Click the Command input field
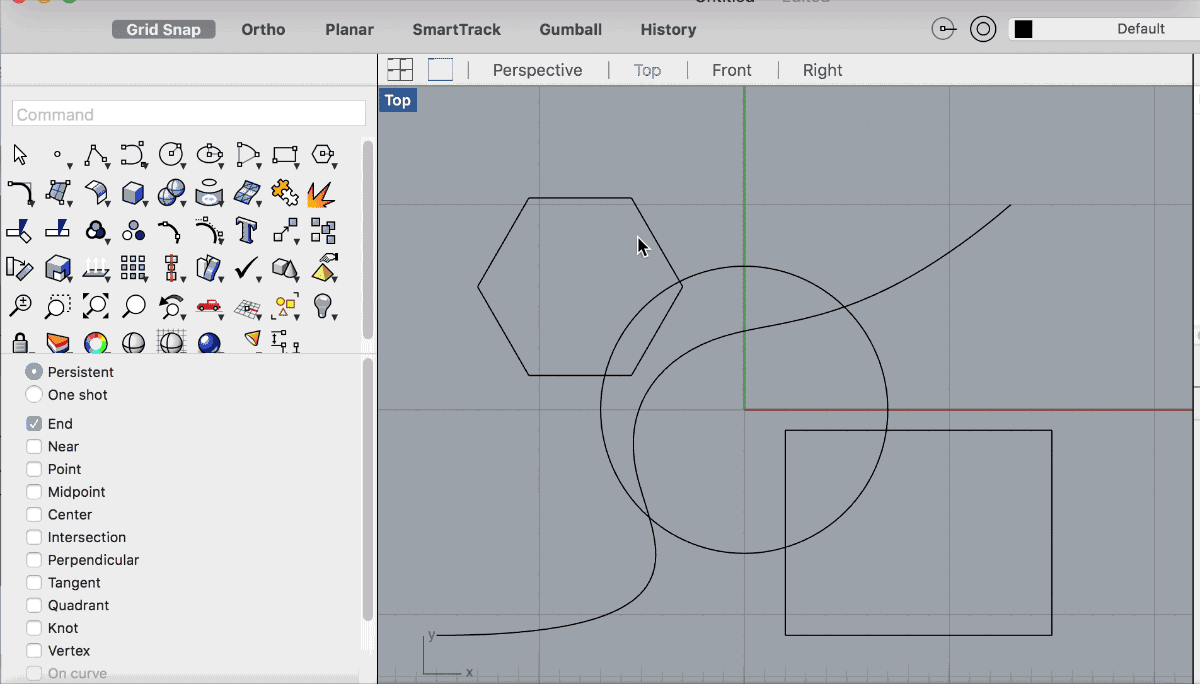 189,114
